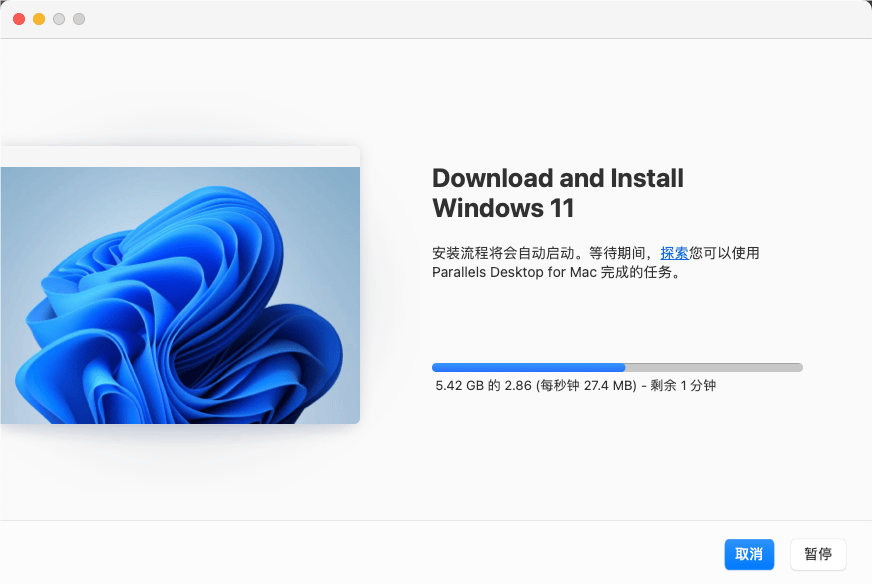Click the 取消 (Cancel) button
The image size is (872, 584).
(x=749, y=554)
